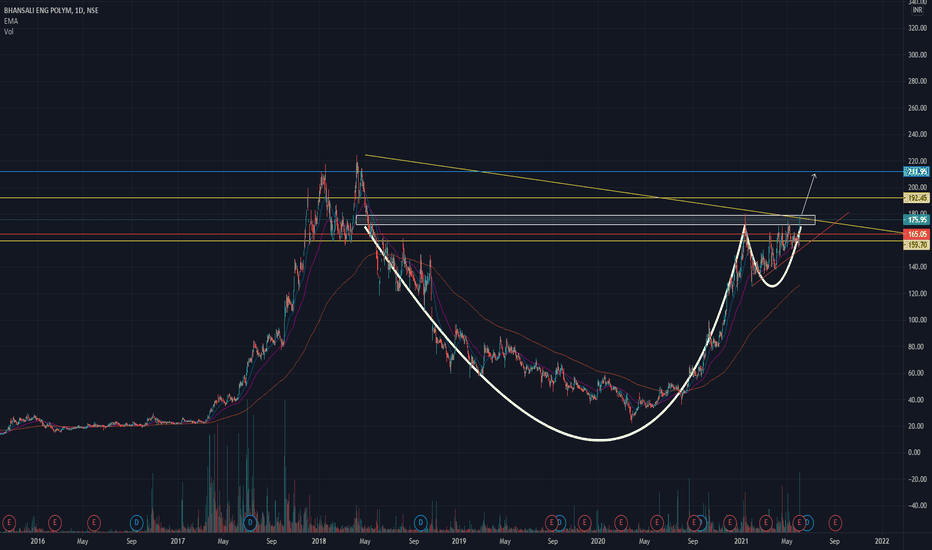The width and height of the screenshot is (932, 550).
Task: Click the yellow 159.70 price label
Action: [916, 244]
